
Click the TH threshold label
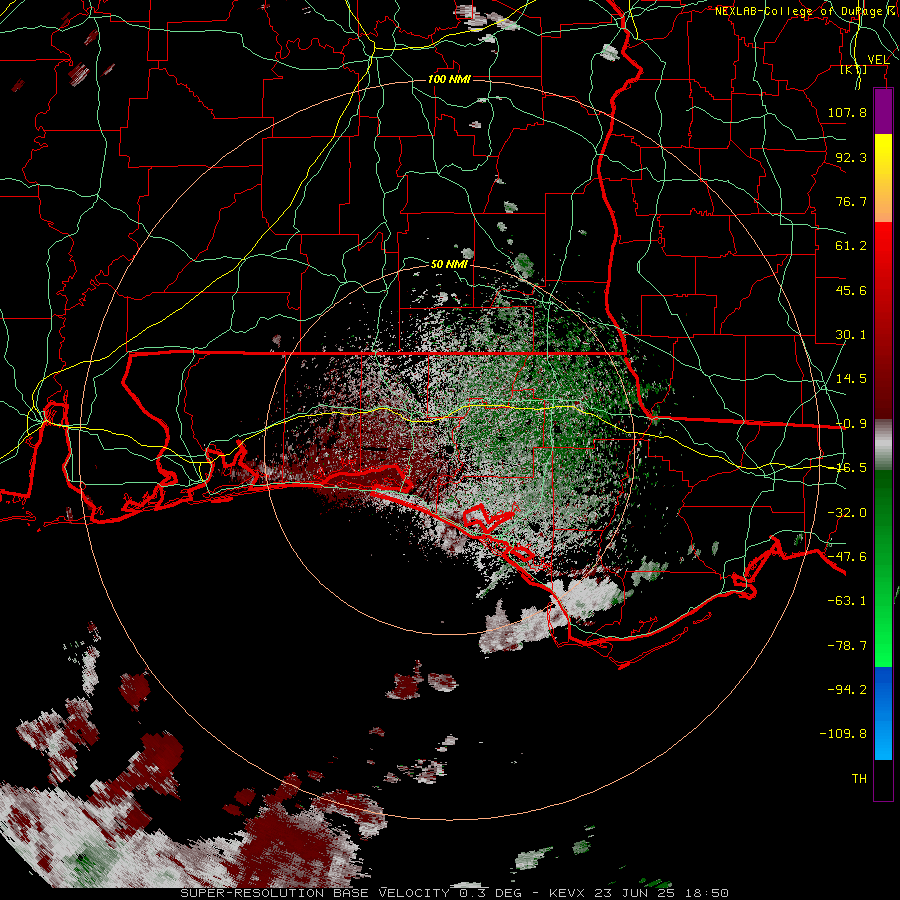coord(859,779)
